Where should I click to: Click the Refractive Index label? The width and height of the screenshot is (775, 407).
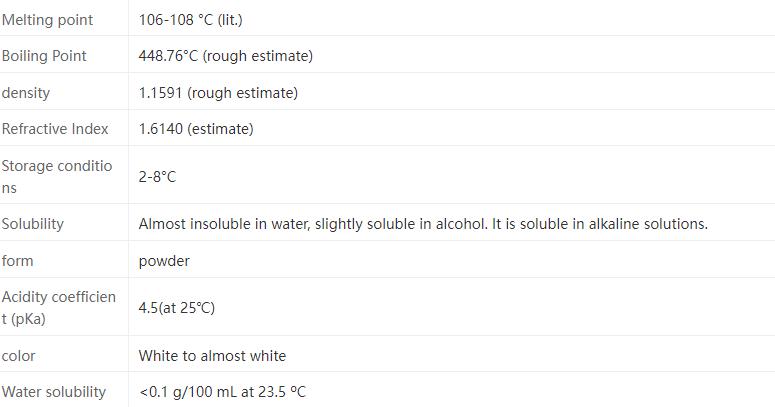coord(55,129)
